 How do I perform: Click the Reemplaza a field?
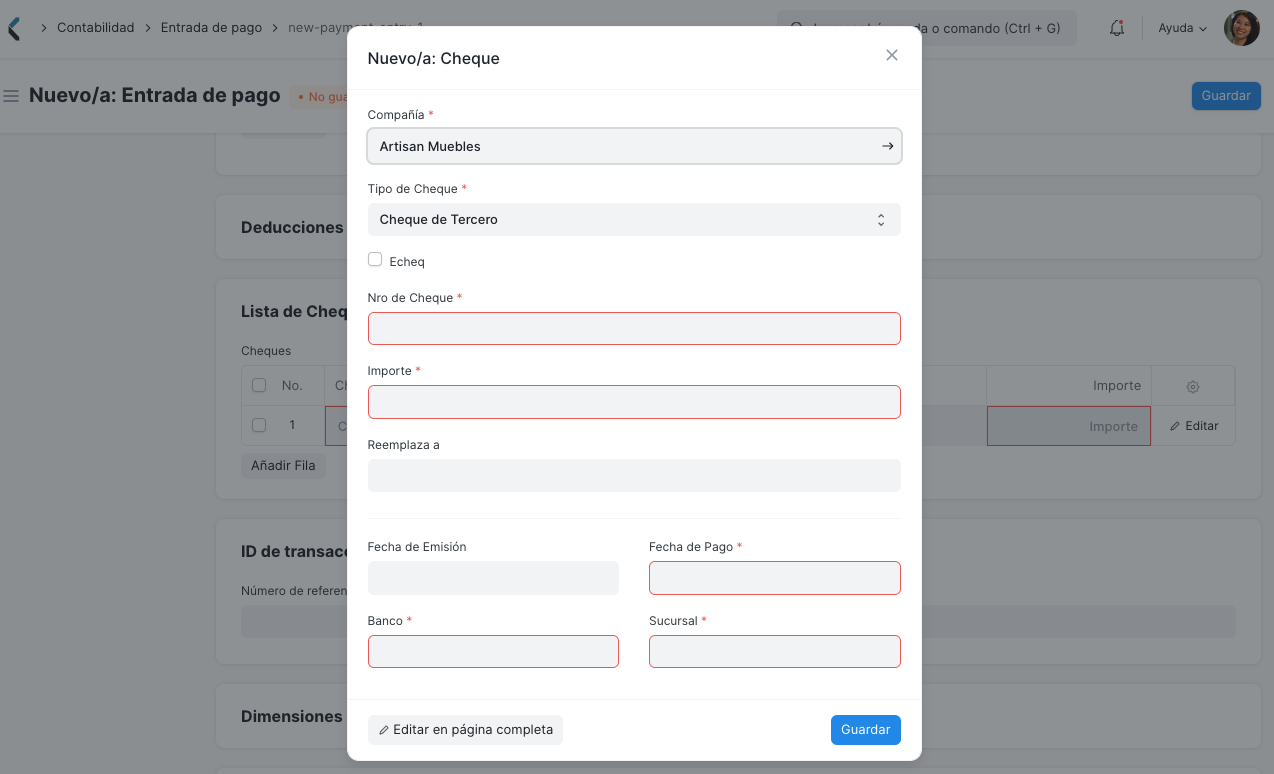tap(634, 475)
